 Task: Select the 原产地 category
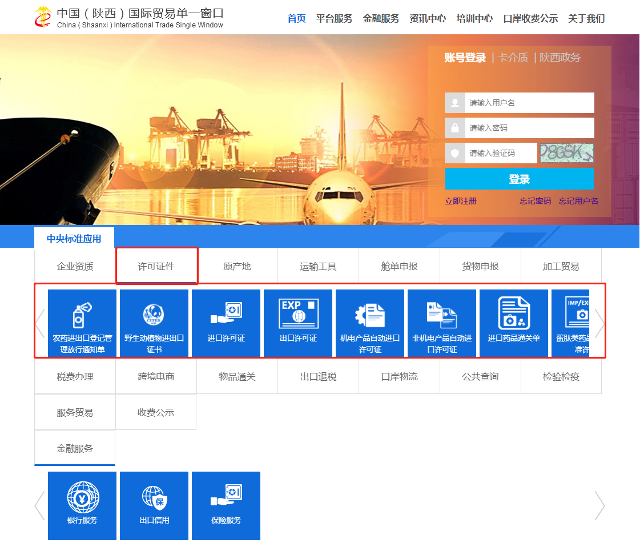tap(237, 266)
